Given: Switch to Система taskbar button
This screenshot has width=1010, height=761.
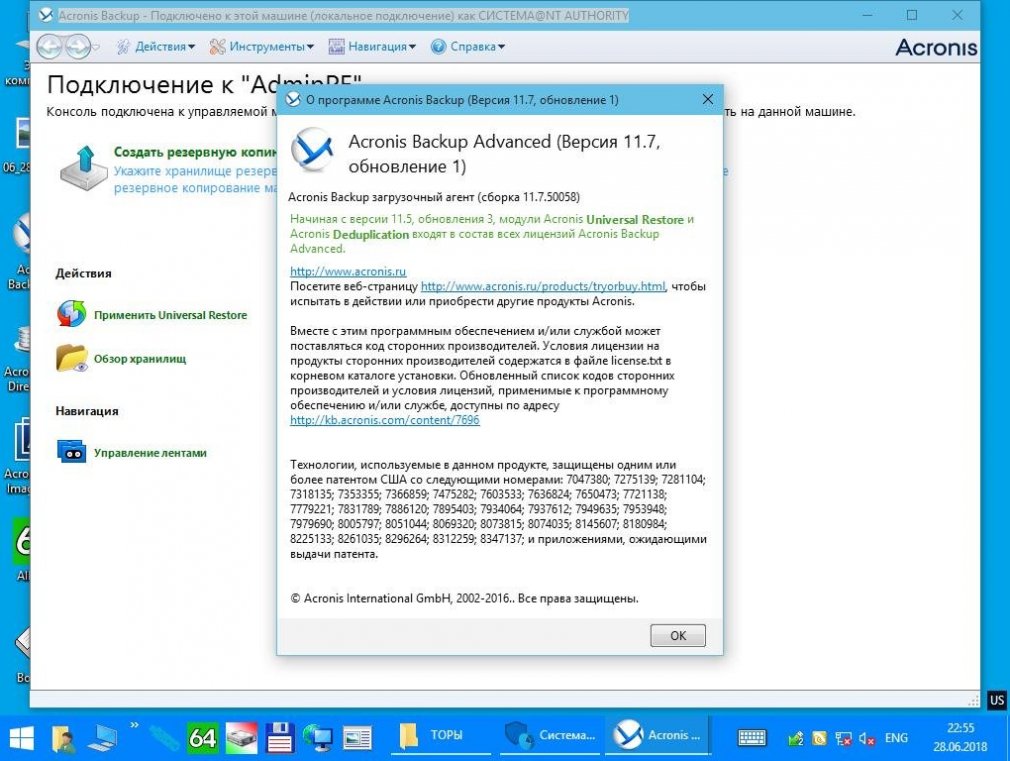Looking at the screenshot, I should pyautogui.click(x=551, y=735).
